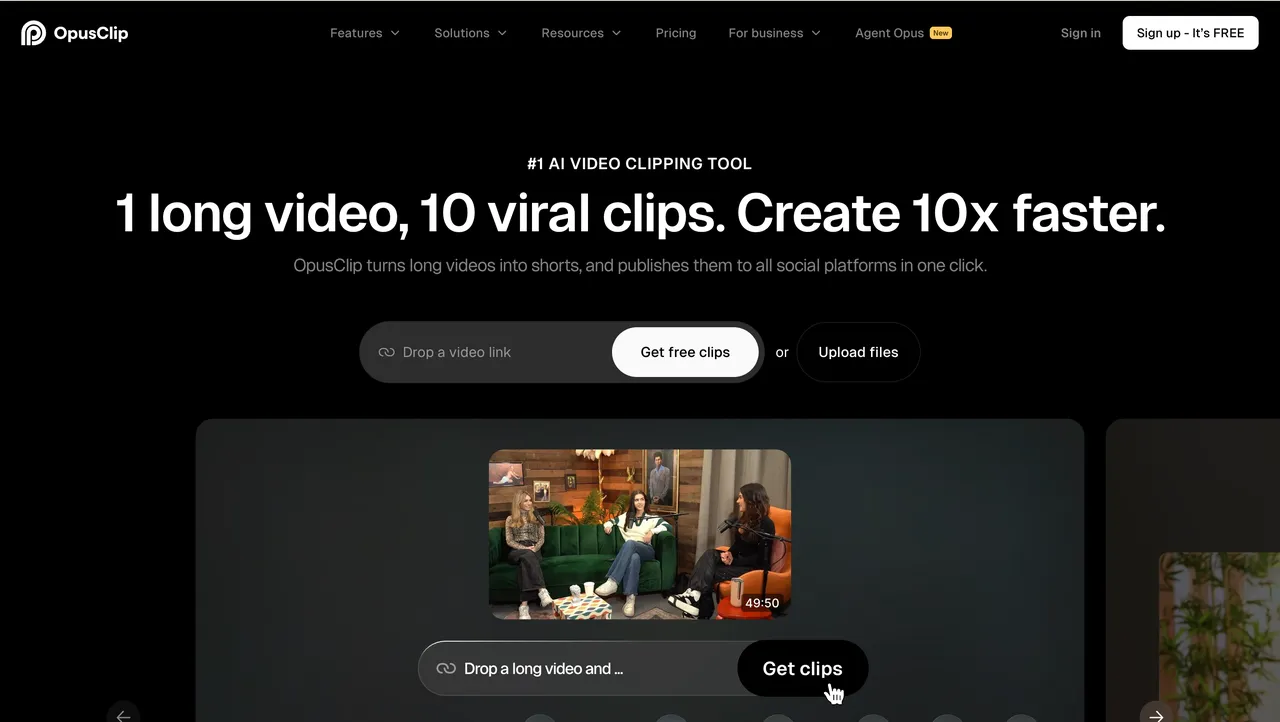Click the 'New' badge next to Agent Opus
This screenshot has height=722, width=1280.
click(940, 33)
